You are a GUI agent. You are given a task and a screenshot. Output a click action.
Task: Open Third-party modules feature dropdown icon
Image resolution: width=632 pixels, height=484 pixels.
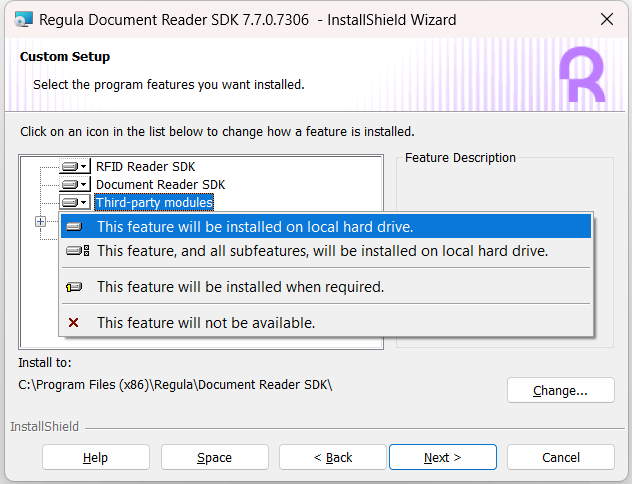[75, 202]
